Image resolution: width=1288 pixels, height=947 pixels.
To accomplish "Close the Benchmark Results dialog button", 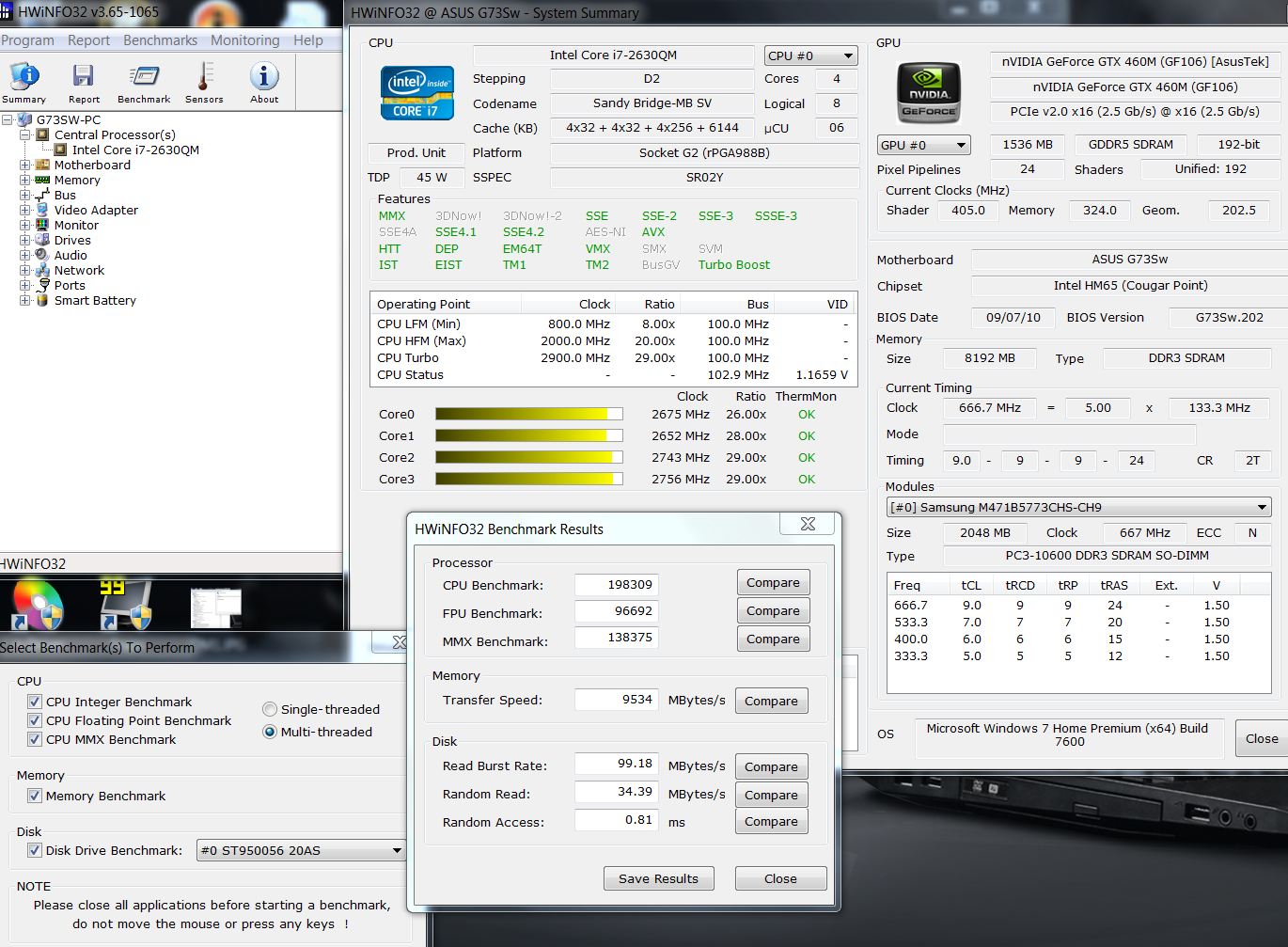I will point(780,878).
